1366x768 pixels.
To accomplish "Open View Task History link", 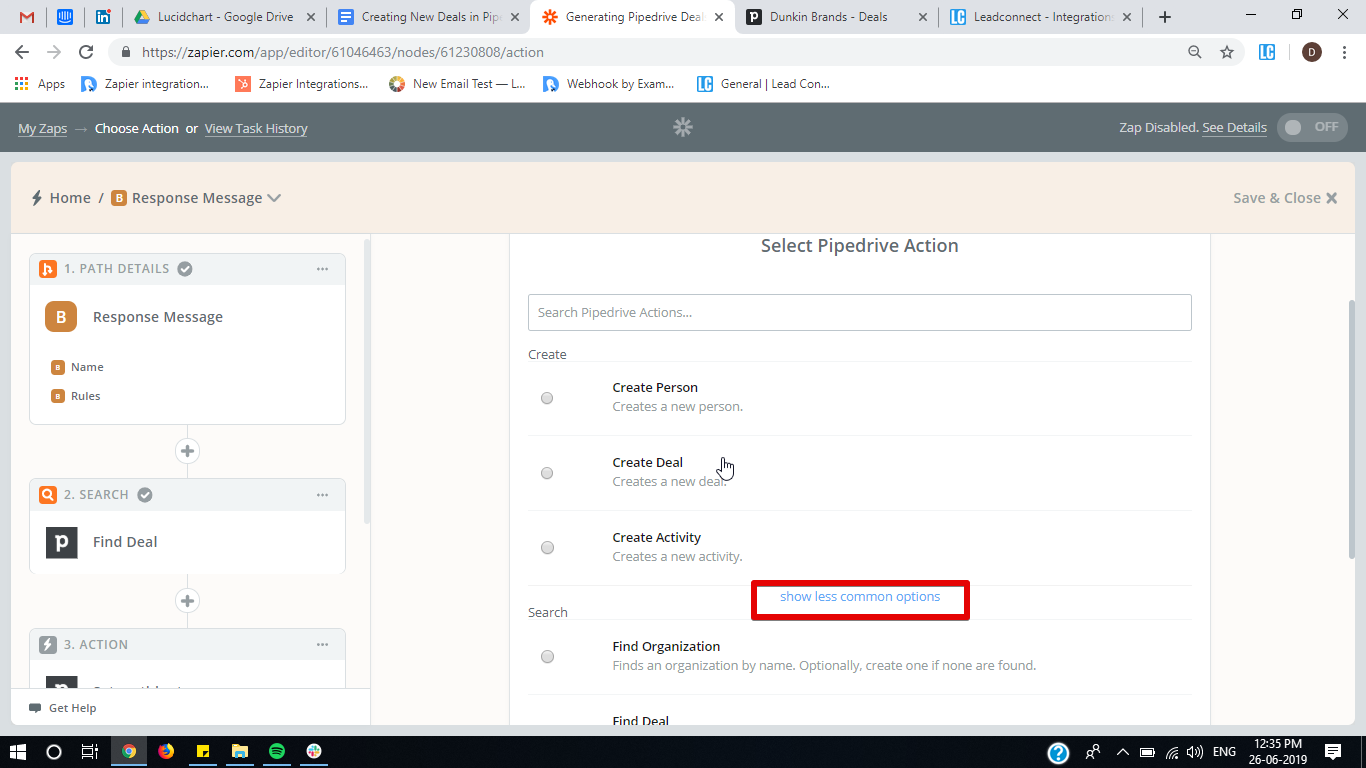I will pos(256,128).
